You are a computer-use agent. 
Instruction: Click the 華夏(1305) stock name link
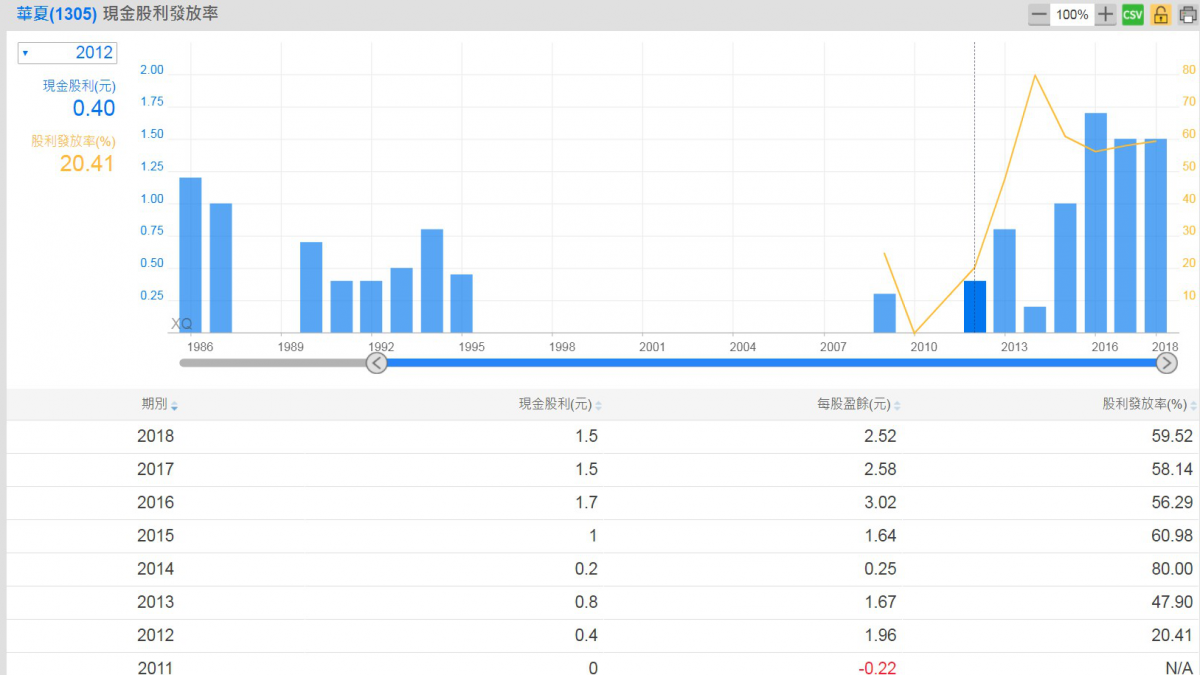(56, 14)
